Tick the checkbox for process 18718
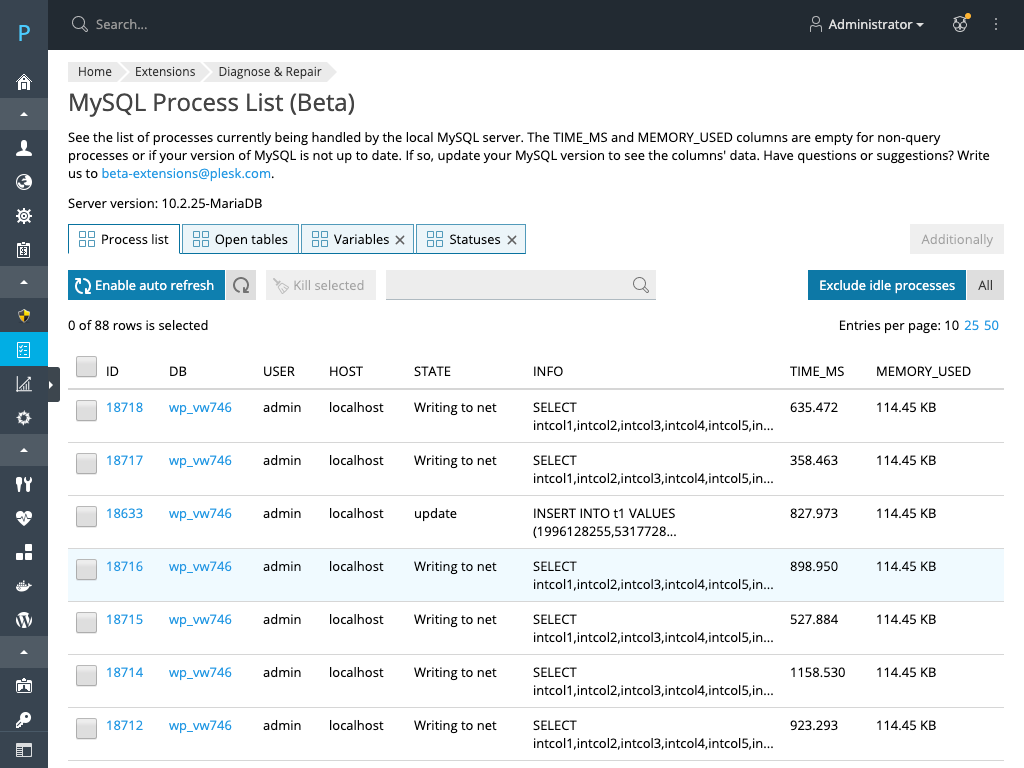The image size is (1024, 768). (x=87, y=410)
